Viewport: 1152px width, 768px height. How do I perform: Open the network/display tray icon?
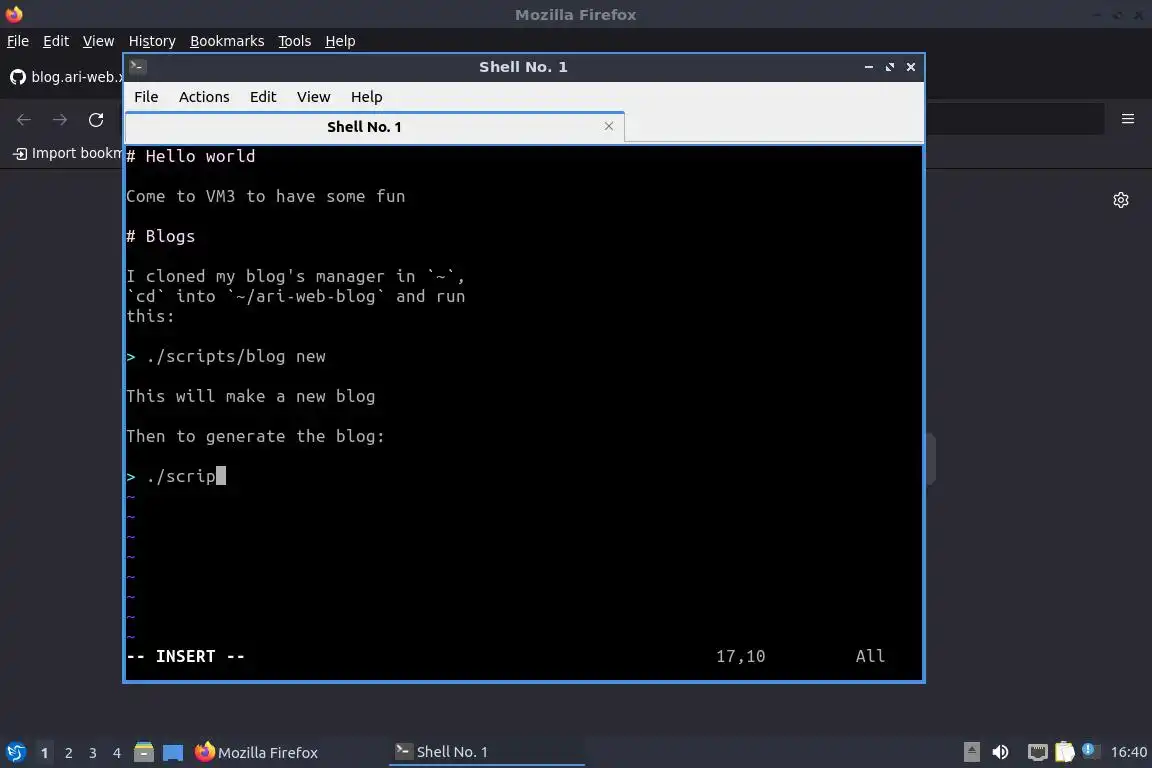point(1037,752)
